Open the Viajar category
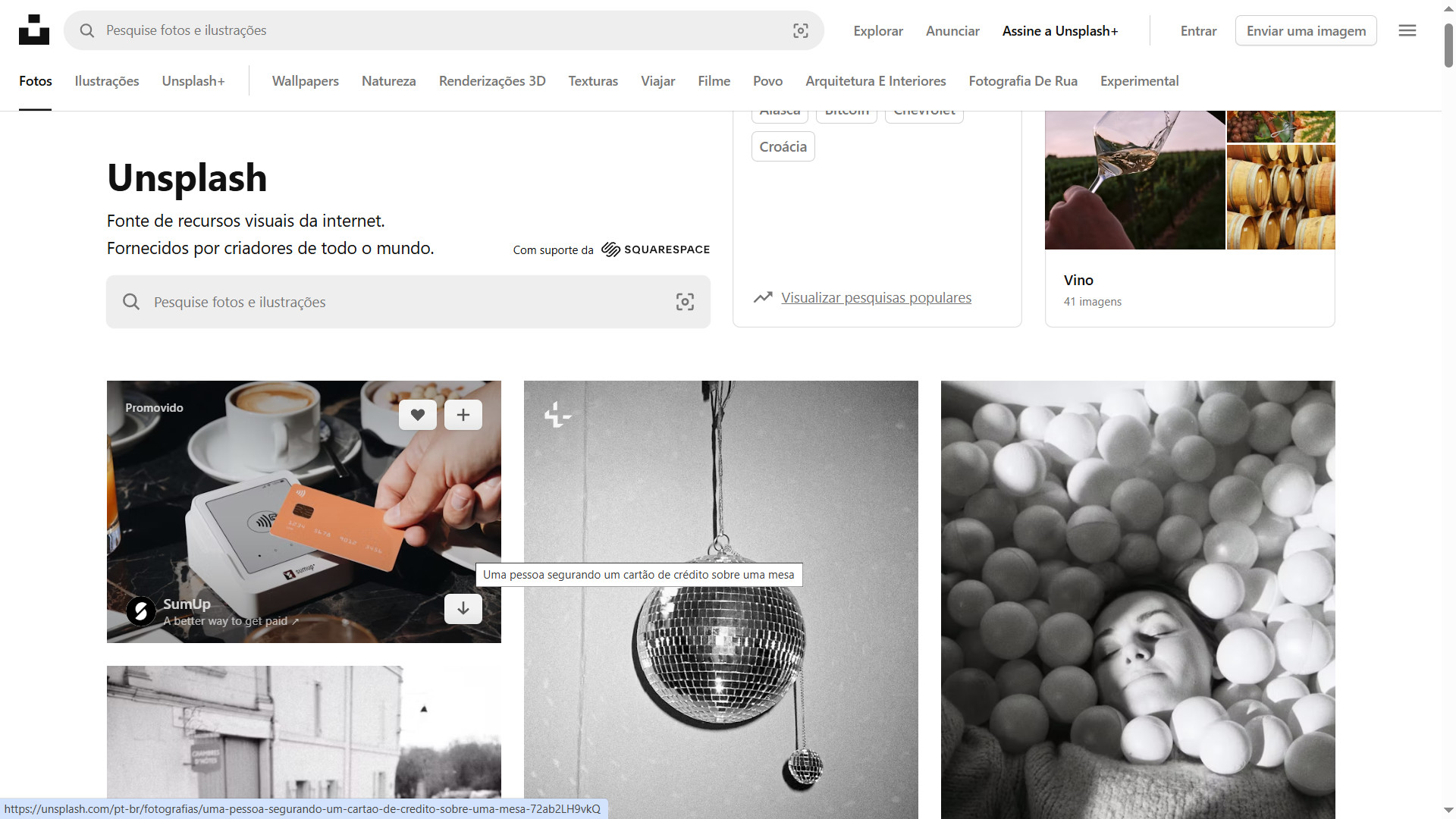This screenshot has height=819, width=1456. 658,81
